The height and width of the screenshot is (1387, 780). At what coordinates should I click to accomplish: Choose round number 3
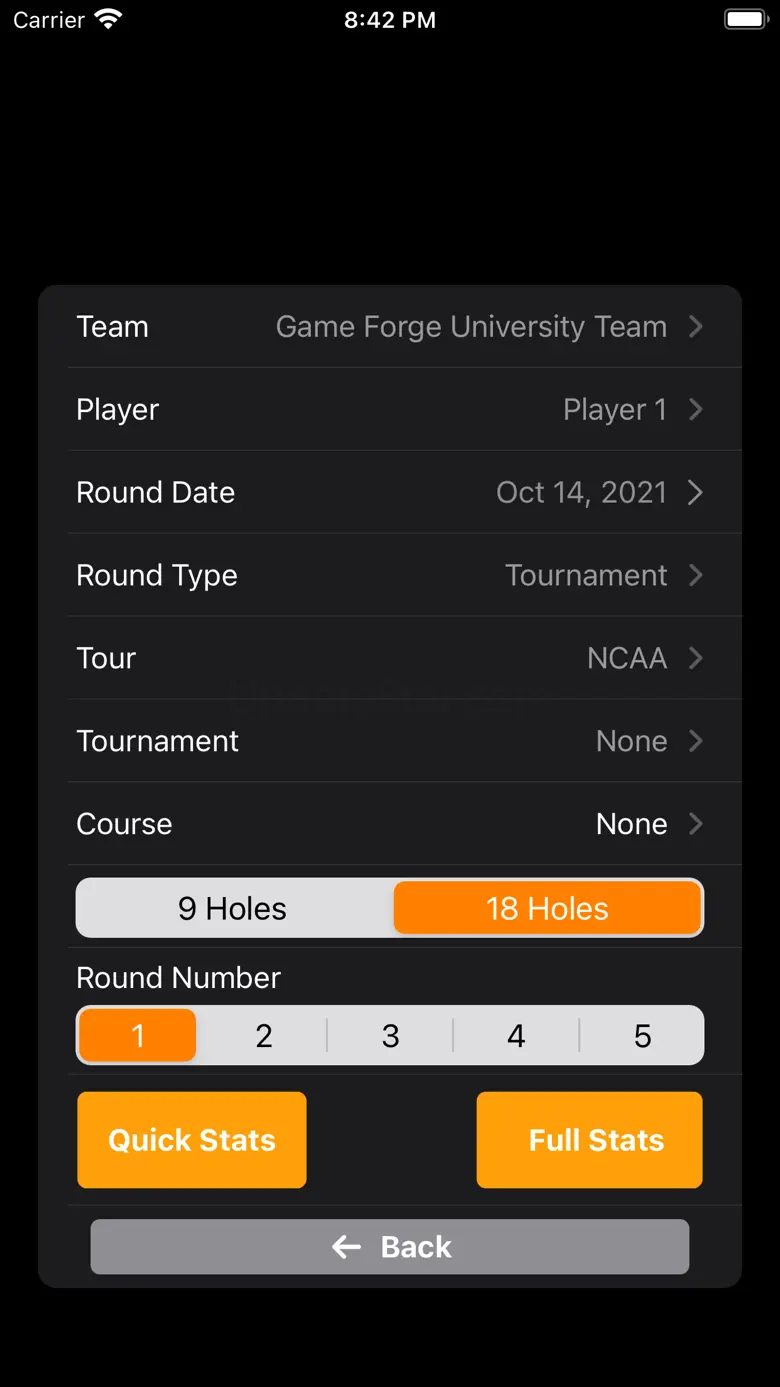tap(390, 1036)
